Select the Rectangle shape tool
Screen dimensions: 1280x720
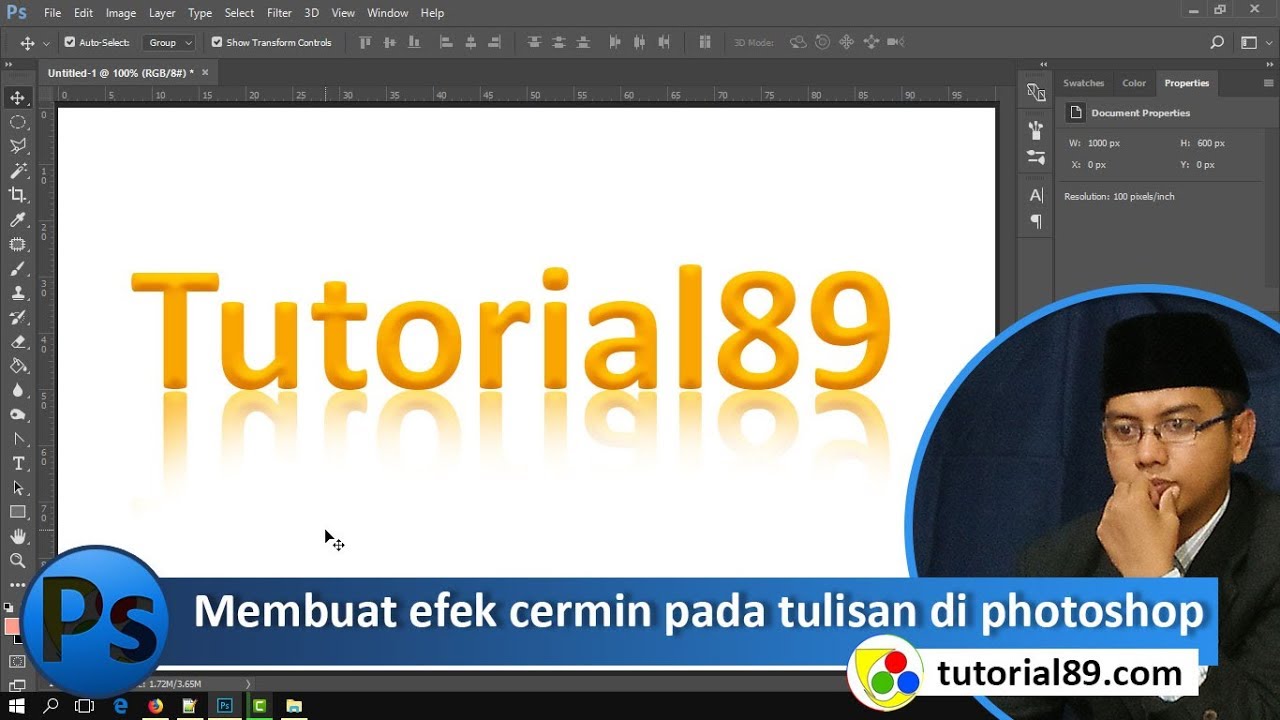click(x=18, y=512)
